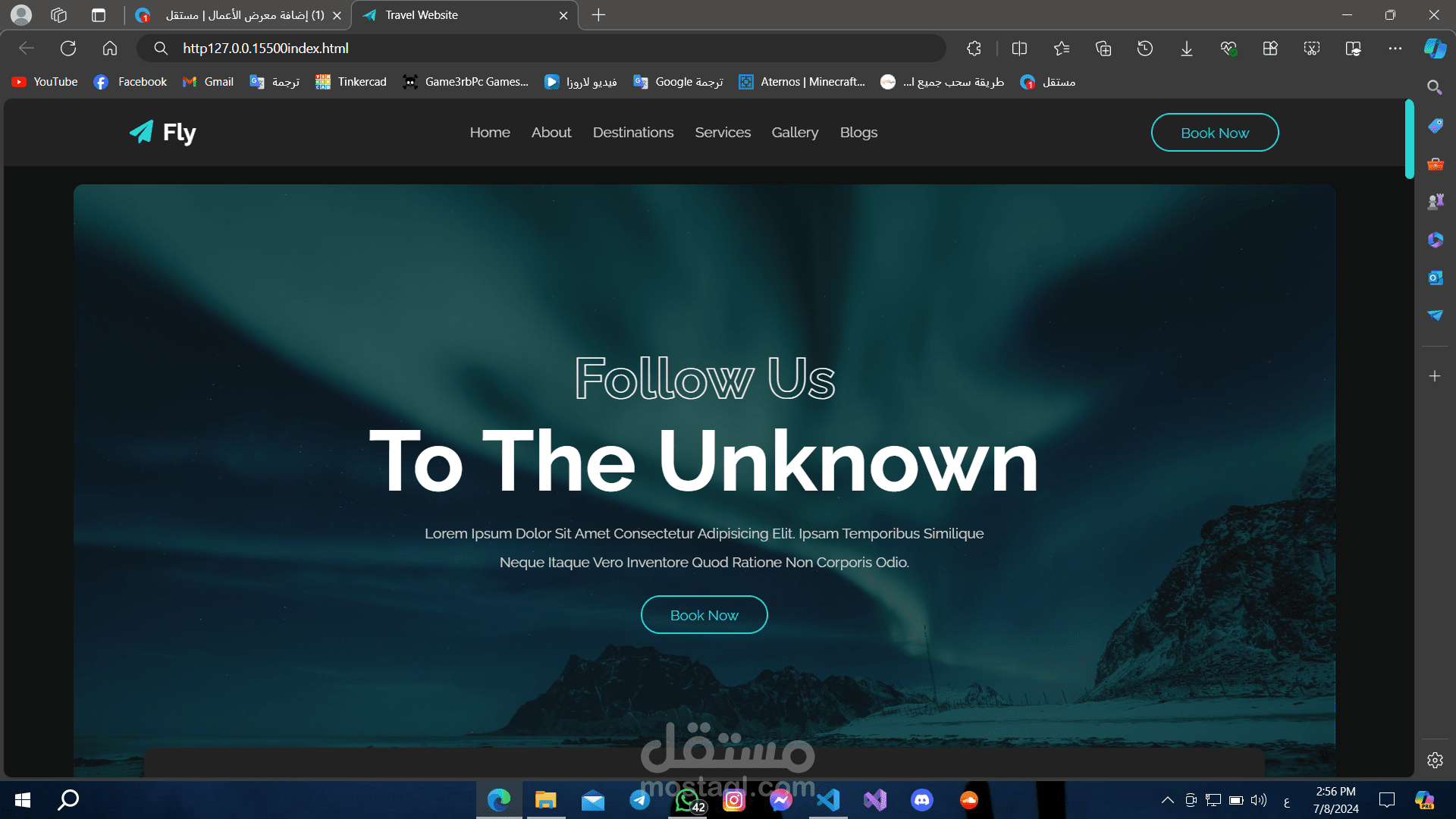Open File Explorer from the taskbar

[545, 800]
